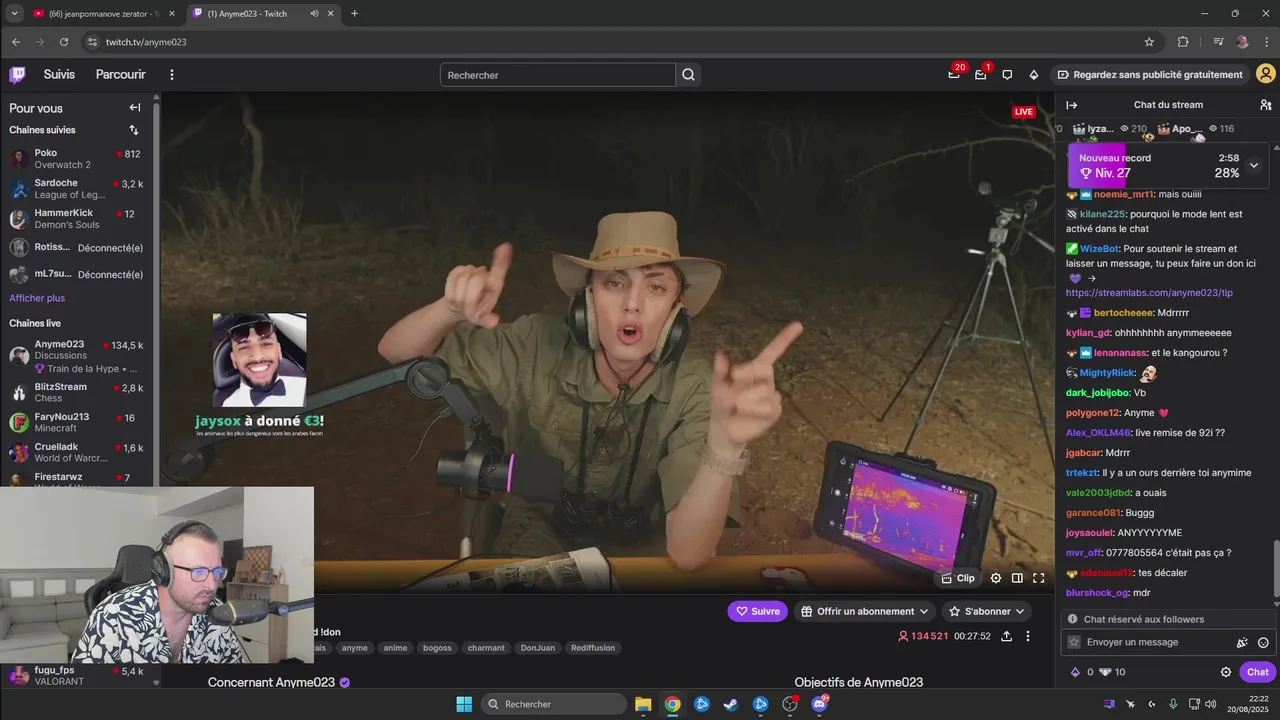
Task: Open Parcourir in Twitch nav
Action: 120,75
